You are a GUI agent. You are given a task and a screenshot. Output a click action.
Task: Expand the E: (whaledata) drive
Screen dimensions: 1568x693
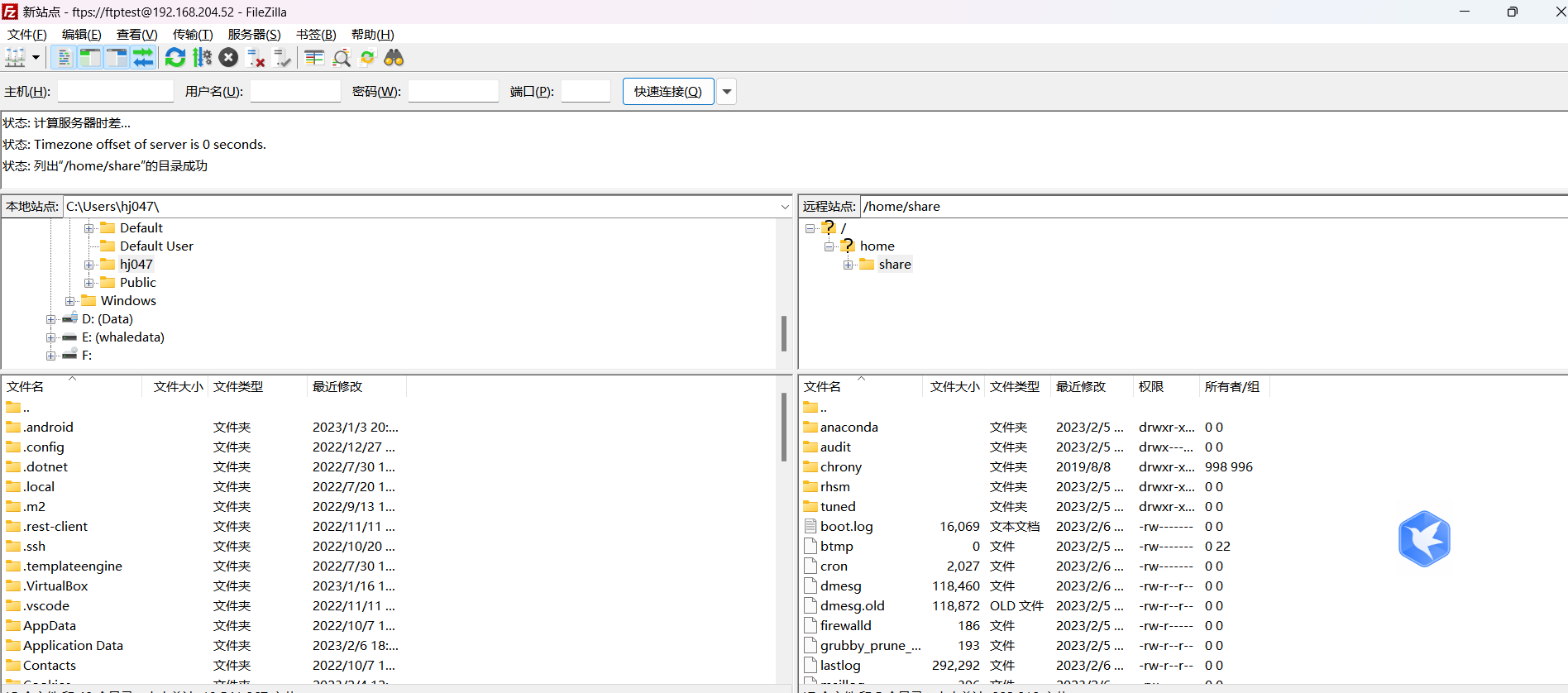coord(51,337)
